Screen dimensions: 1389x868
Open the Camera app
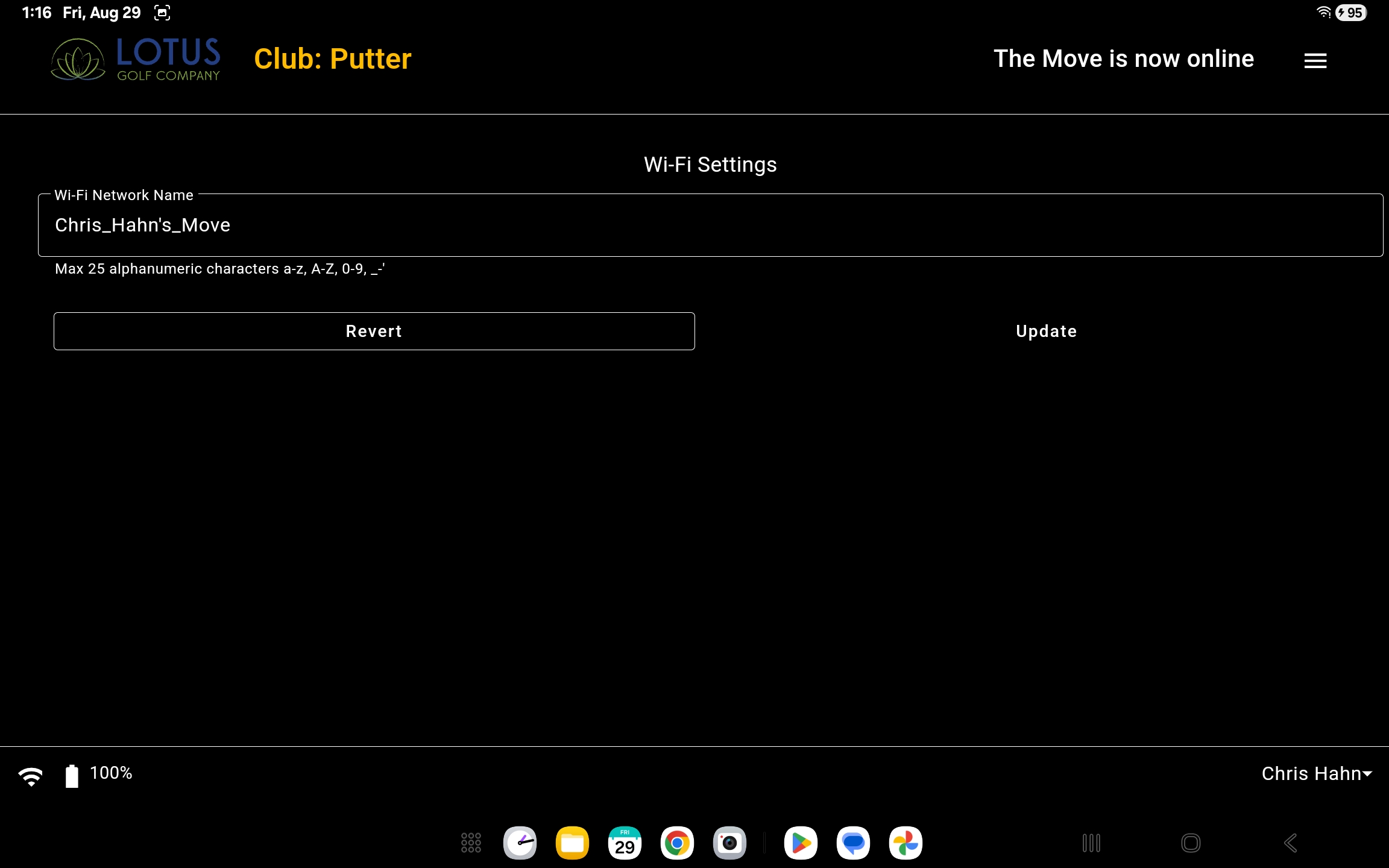(x=729, y=843)
